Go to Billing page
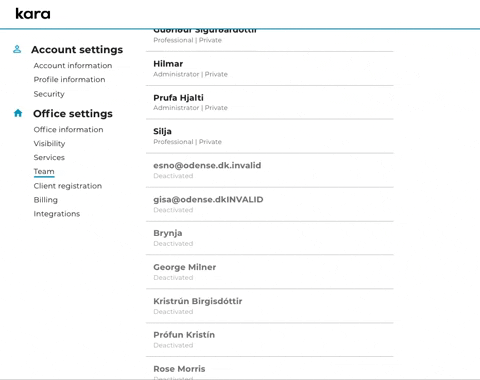 coord(46,200)
